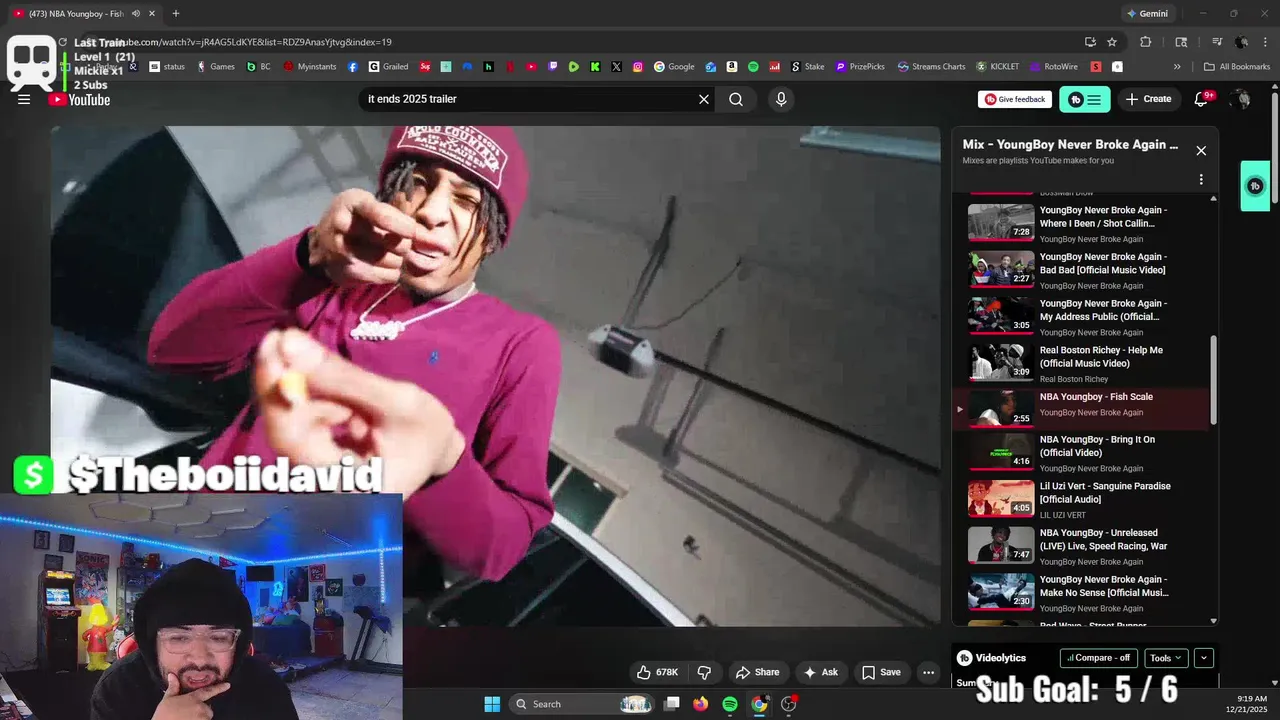Play Make No Sense Official Music Video
This screenshot has width=1280, height=720.
(x=1084, y=592)
